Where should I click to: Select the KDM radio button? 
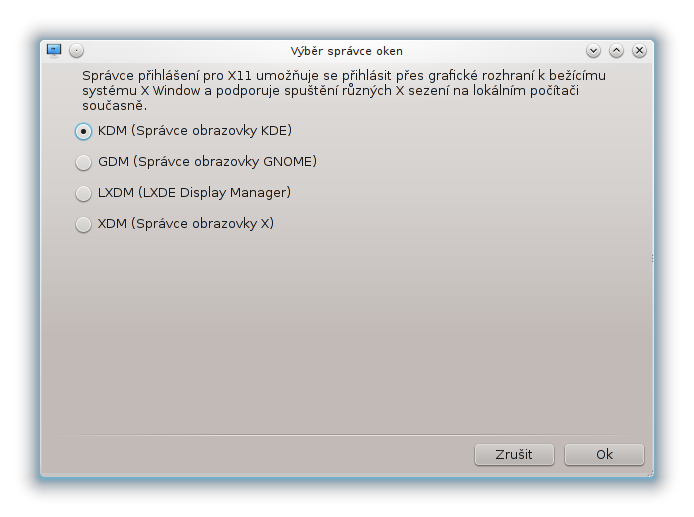pyautogui.click(x=83, y=131)
